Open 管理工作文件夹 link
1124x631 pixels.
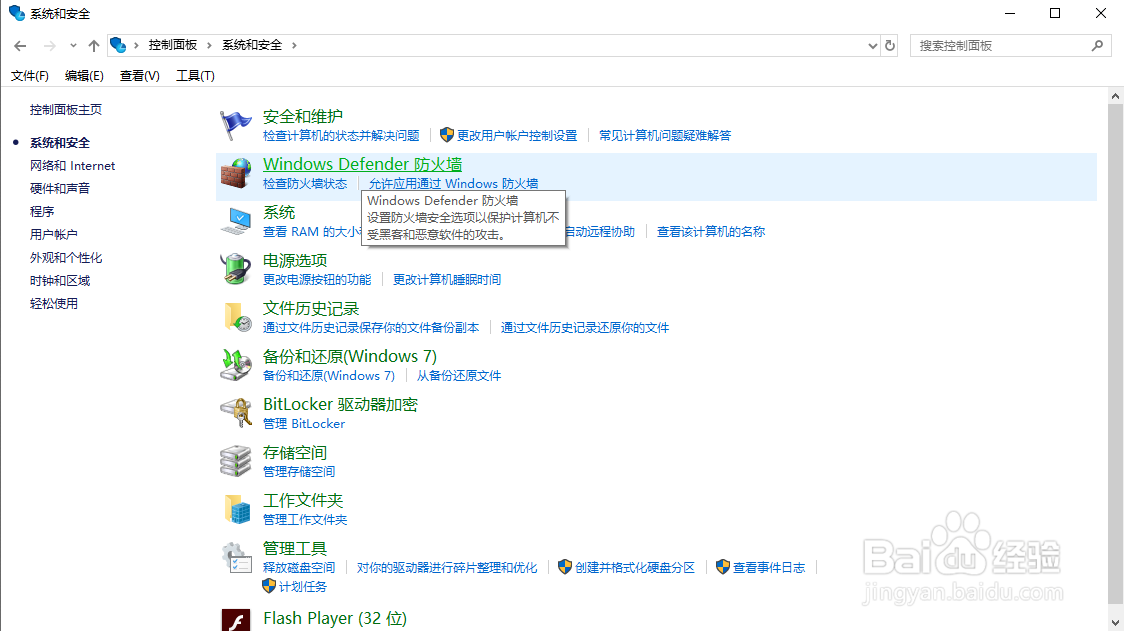305,520
